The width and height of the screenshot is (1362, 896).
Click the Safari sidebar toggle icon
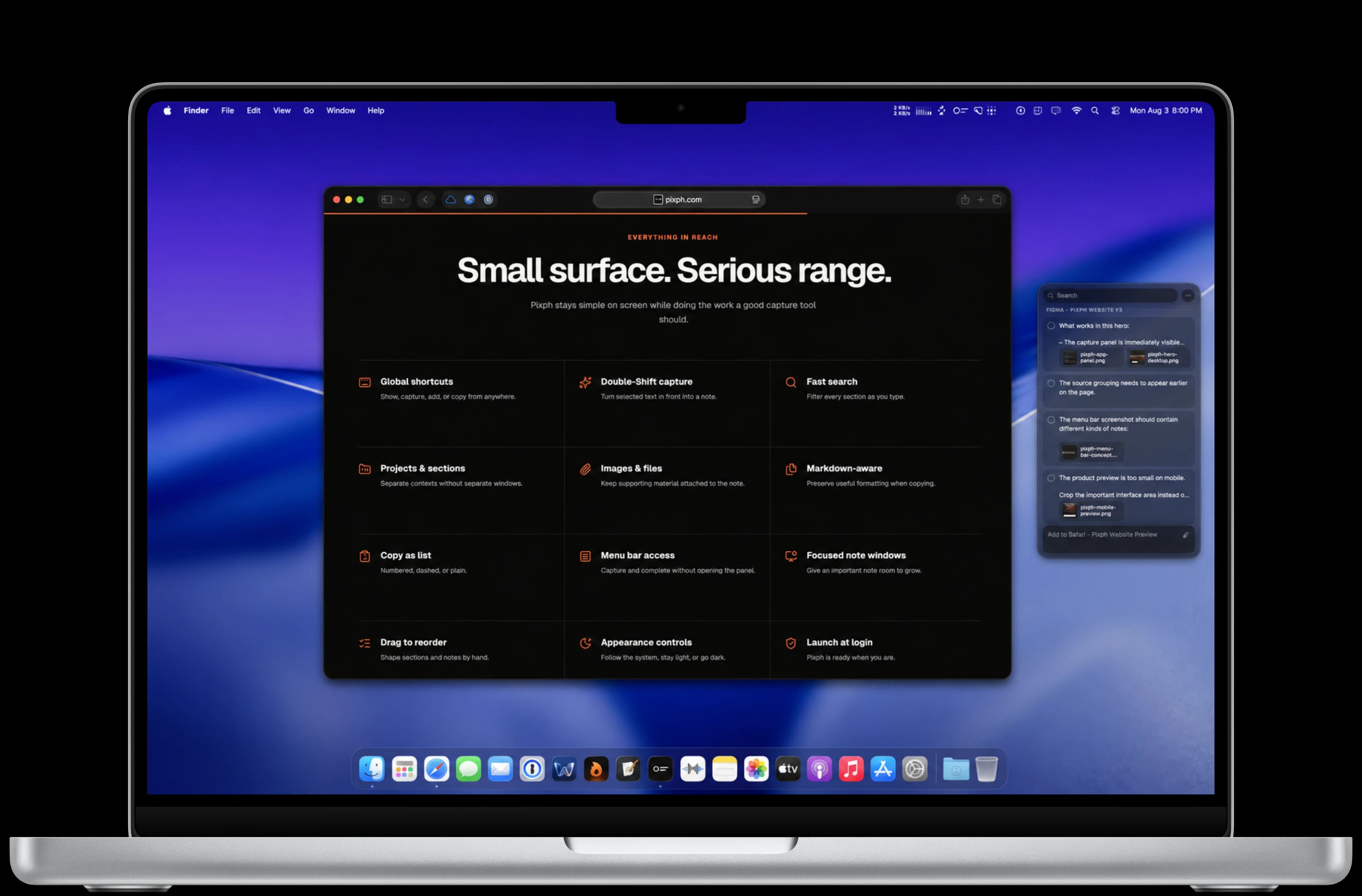pyautogui.click(x=387, y=200)
